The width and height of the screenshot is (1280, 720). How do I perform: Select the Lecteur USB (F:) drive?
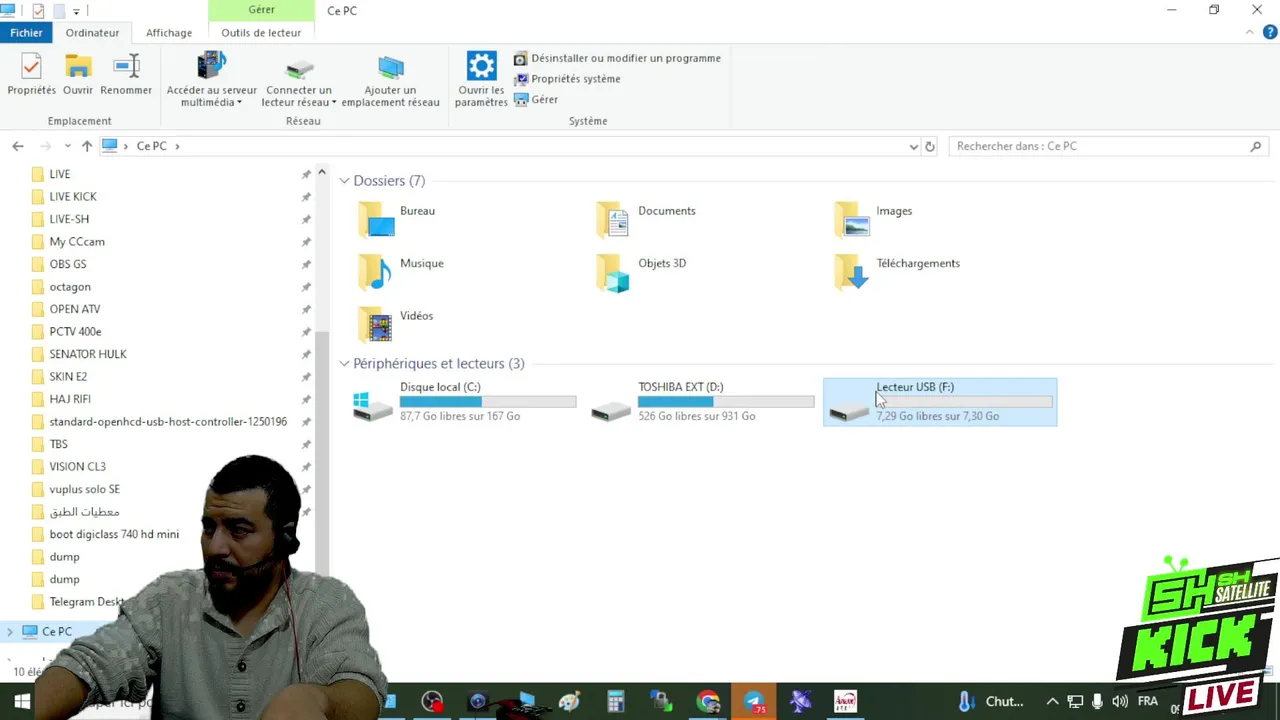[940, 402]
